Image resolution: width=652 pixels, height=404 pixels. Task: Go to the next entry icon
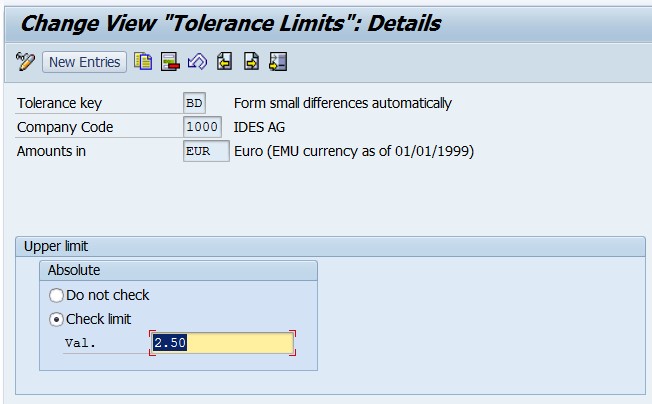(252, 62)
